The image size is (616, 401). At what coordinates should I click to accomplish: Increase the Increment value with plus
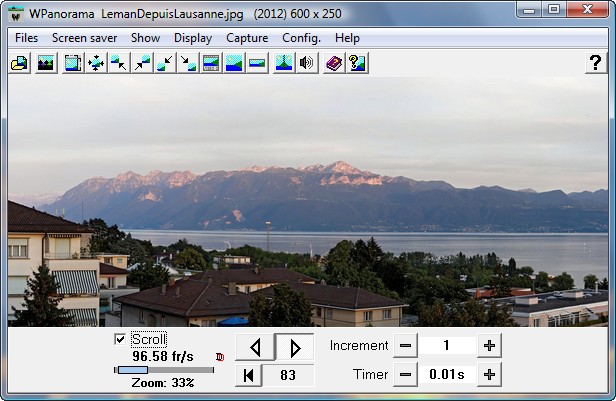pyautogui.click(x=489, y=346)
